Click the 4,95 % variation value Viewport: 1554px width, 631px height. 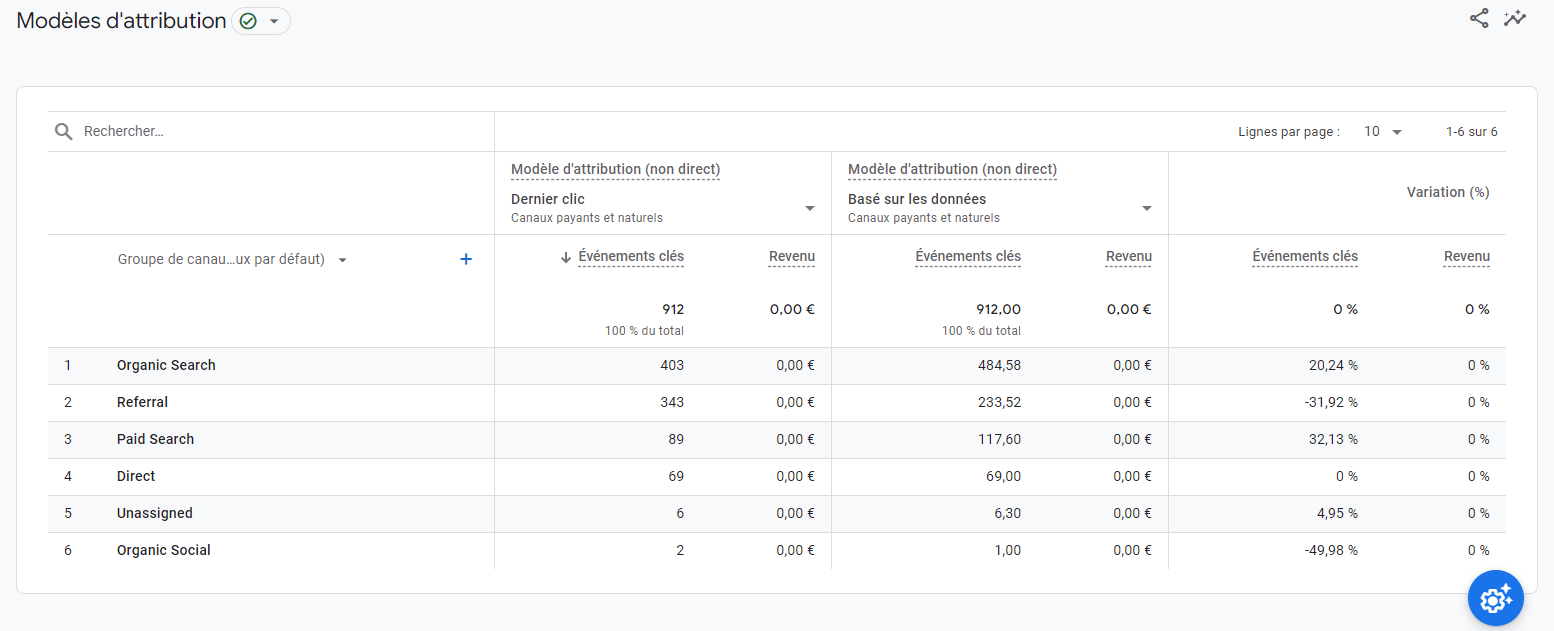tap(1337, 513)
